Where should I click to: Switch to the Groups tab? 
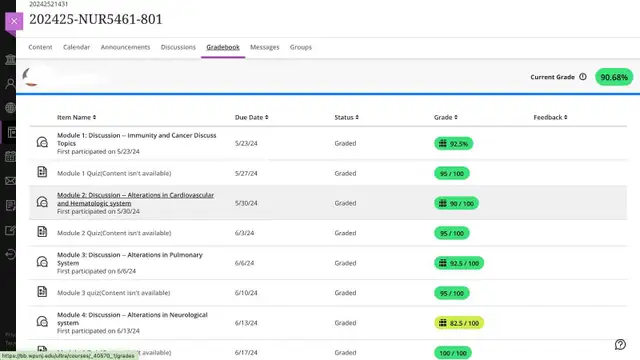(301, 47)
